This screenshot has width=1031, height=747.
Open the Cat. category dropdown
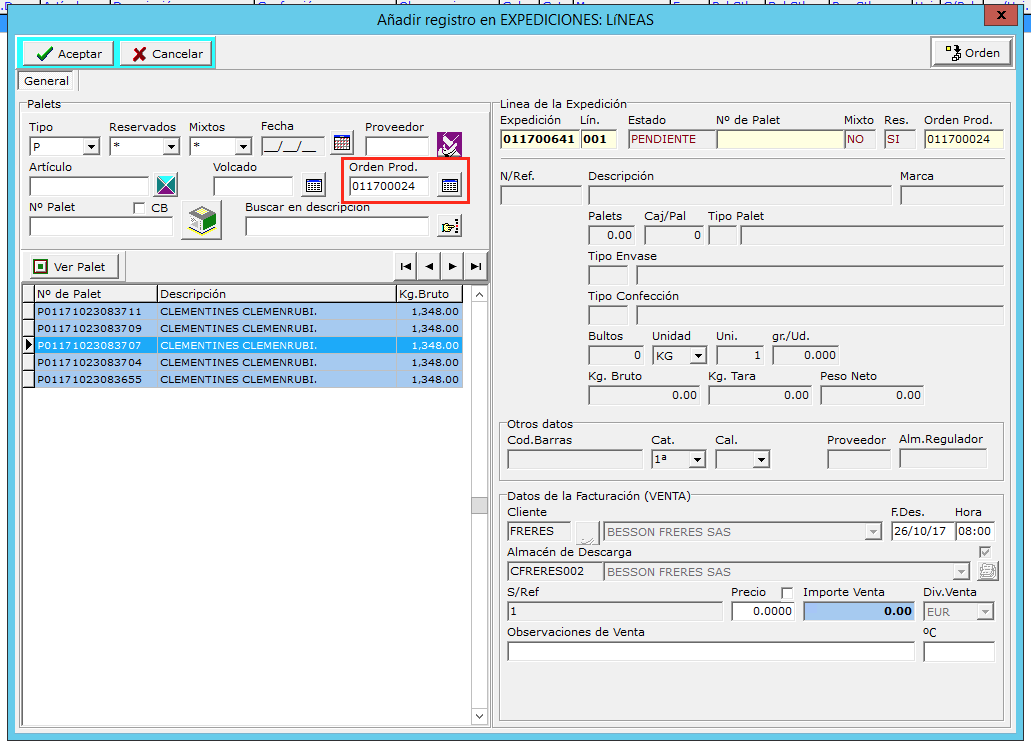coord(697,459)
